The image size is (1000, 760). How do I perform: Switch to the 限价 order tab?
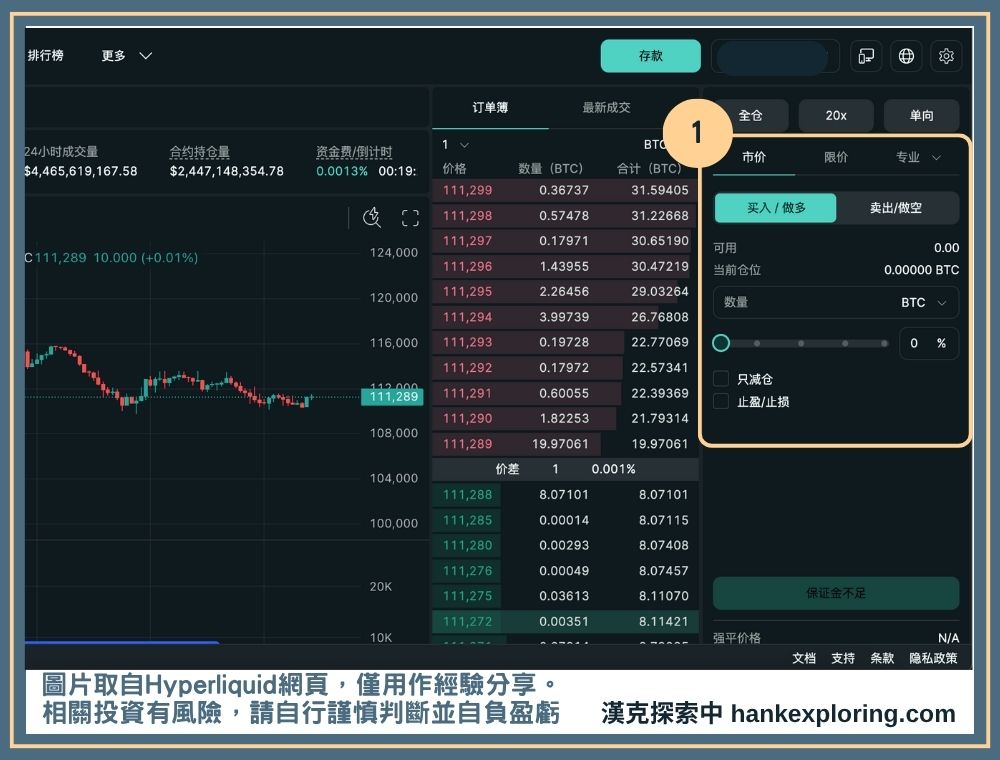tap(836, 157)
